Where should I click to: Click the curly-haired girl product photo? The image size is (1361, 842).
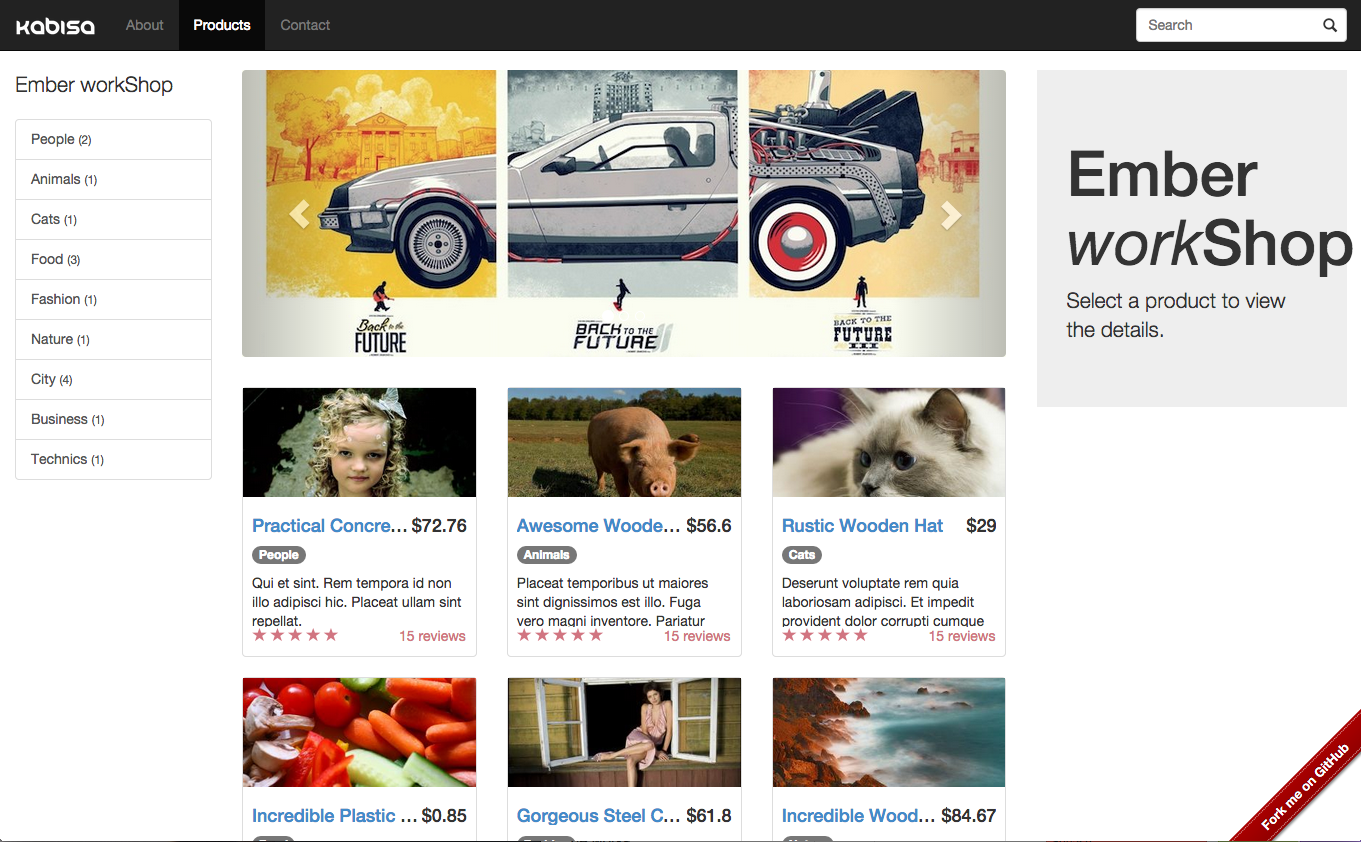[359, 442]
